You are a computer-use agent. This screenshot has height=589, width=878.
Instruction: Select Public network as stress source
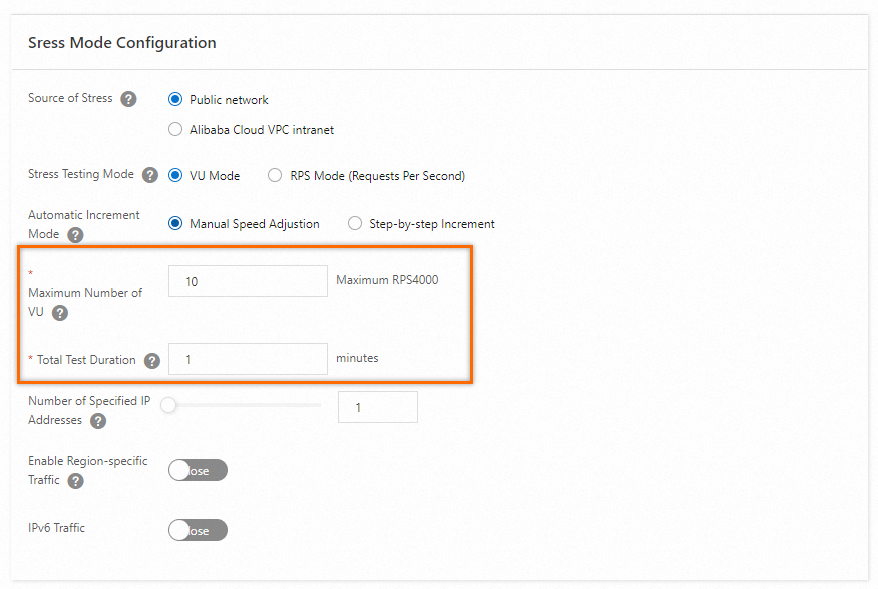click(175, 99)
